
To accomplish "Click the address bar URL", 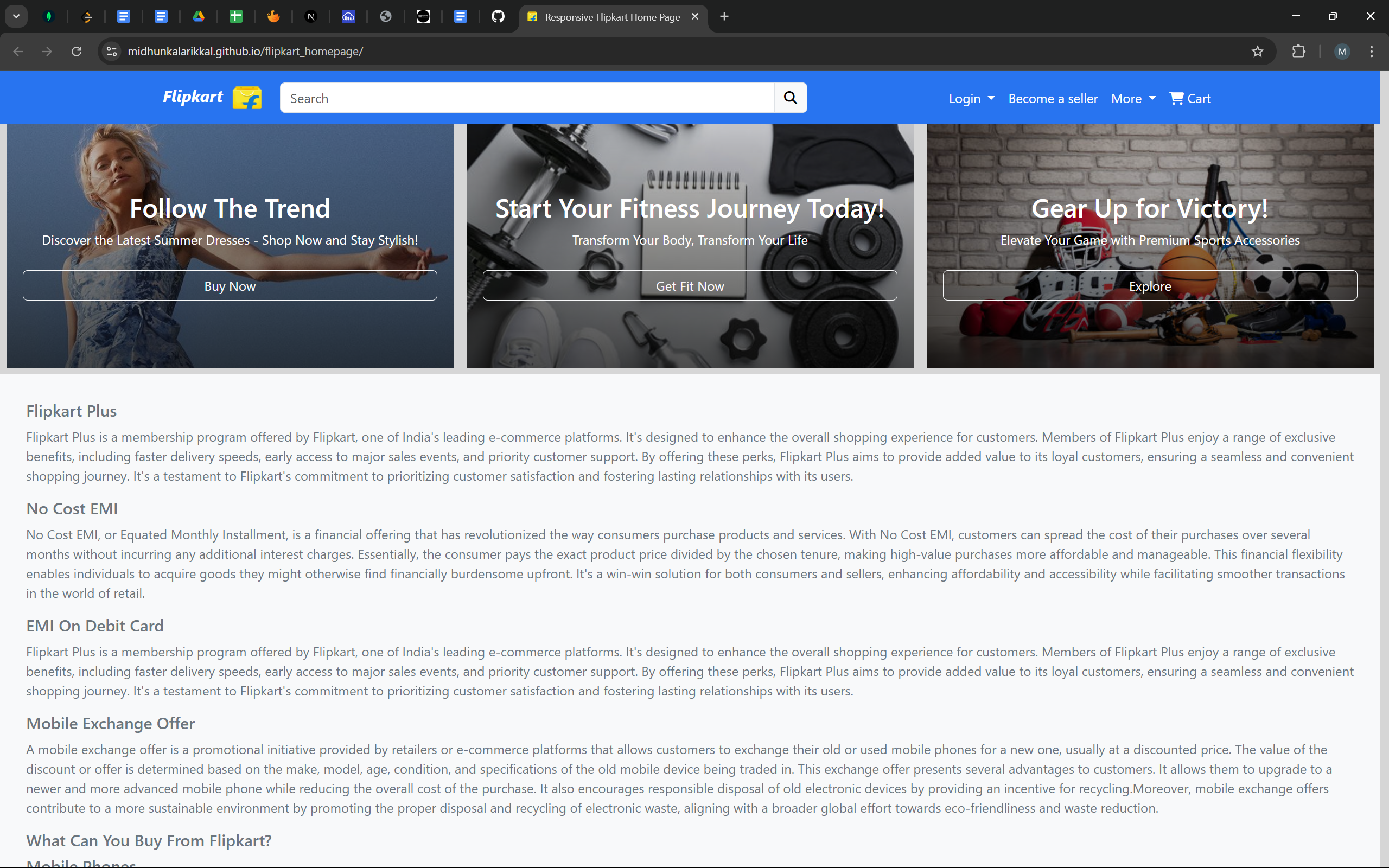I will click(x=245, y=52).
